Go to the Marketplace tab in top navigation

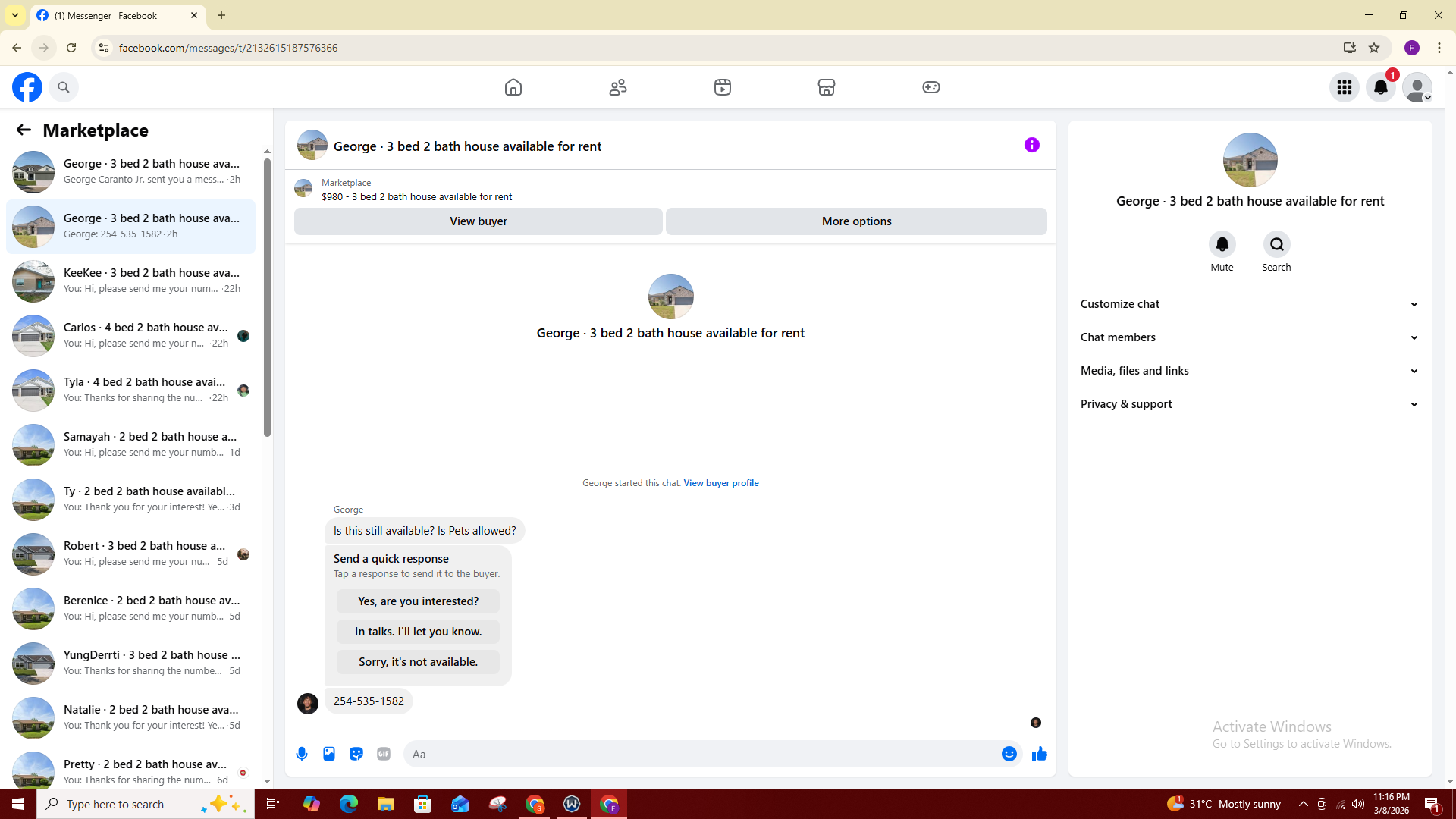(826, 87)
